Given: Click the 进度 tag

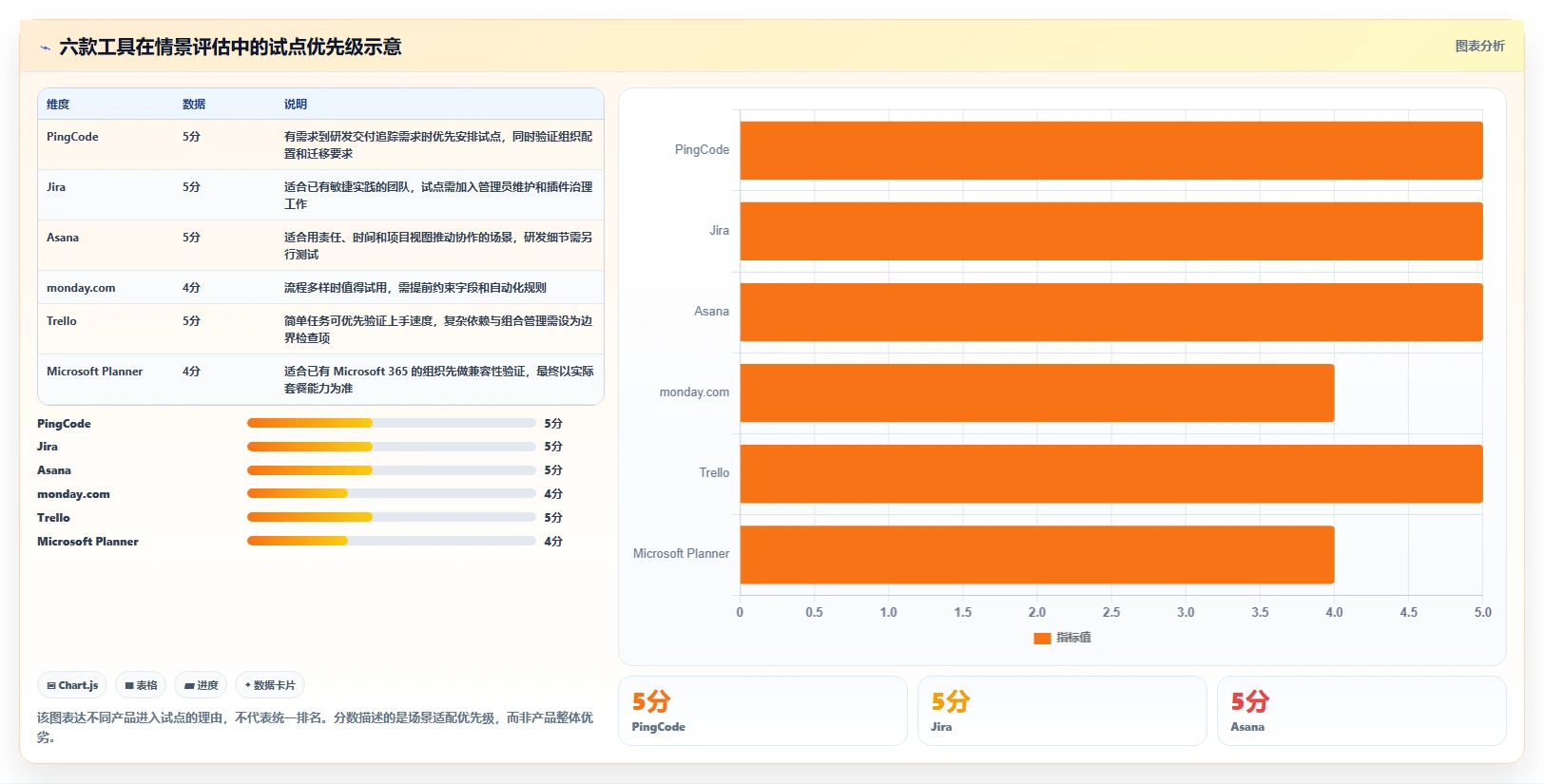Looking at the screenshot, I should click(201, 685).
